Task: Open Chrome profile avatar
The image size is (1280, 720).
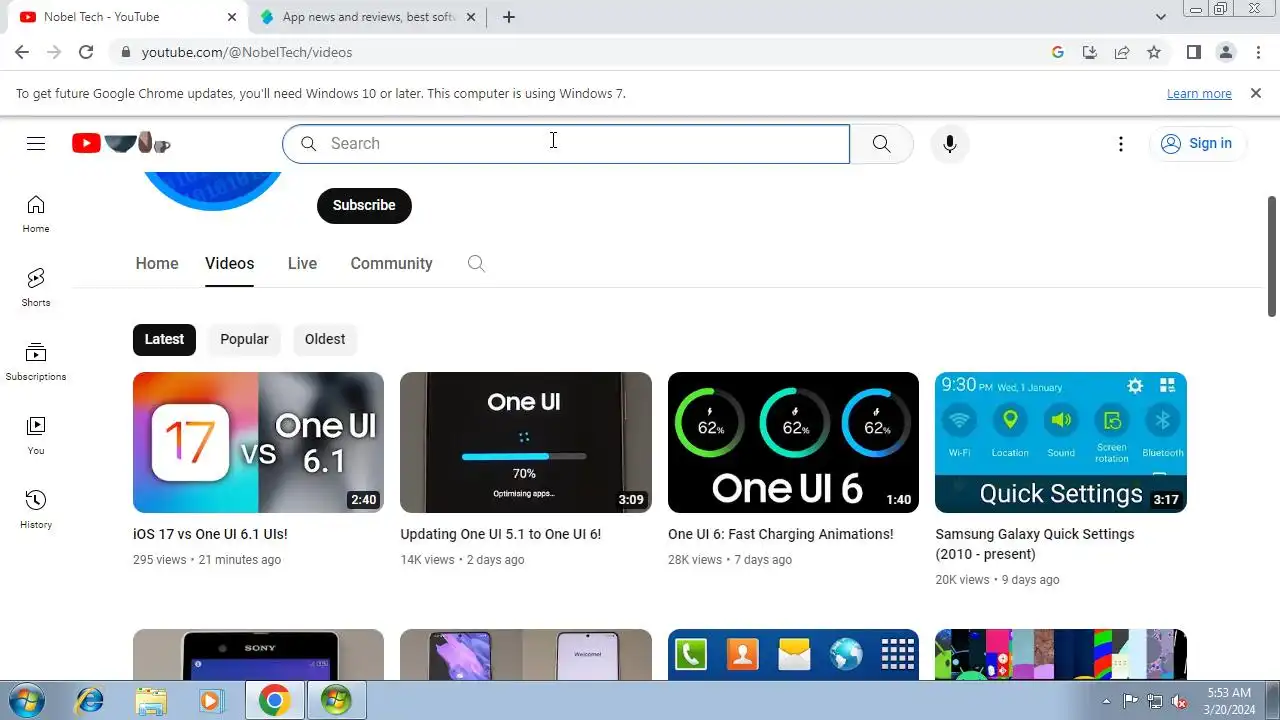Action: [x=1226, y=52]
